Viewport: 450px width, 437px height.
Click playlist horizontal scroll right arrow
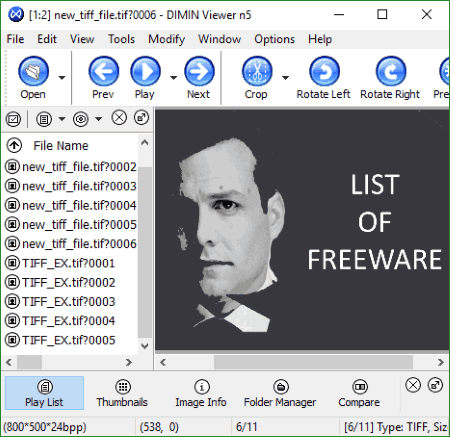click(129, 362)
